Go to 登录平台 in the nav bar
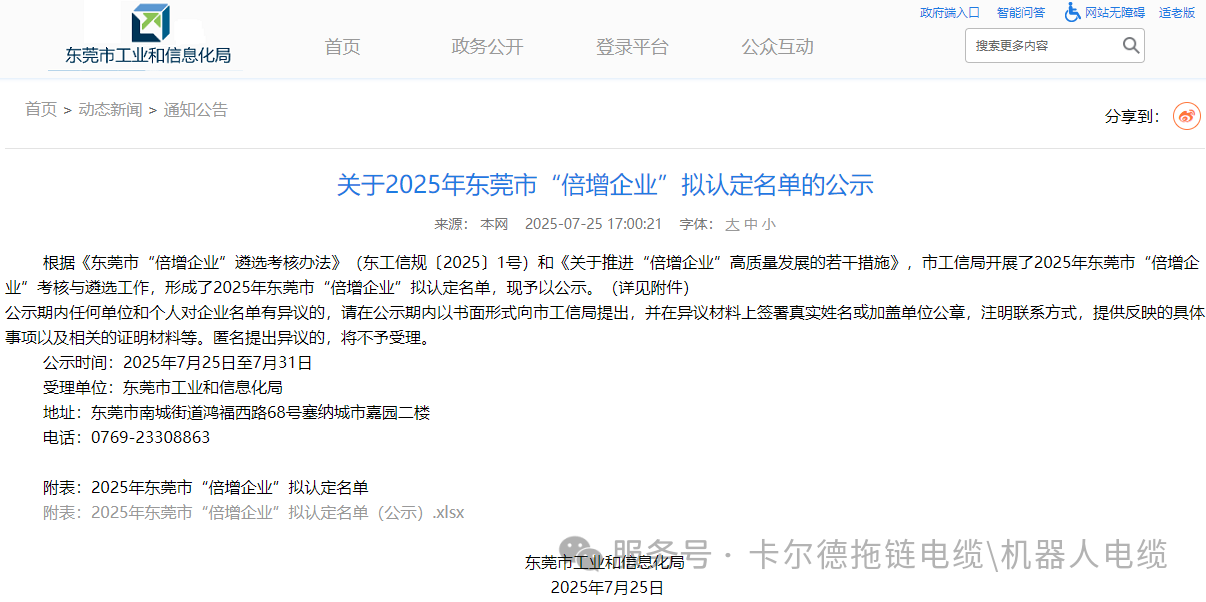 [x=632, y=47]
